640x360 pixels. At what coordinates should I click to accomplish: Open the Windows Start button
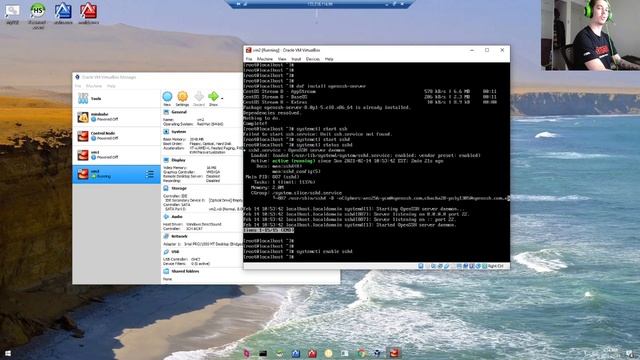(7, 353)
